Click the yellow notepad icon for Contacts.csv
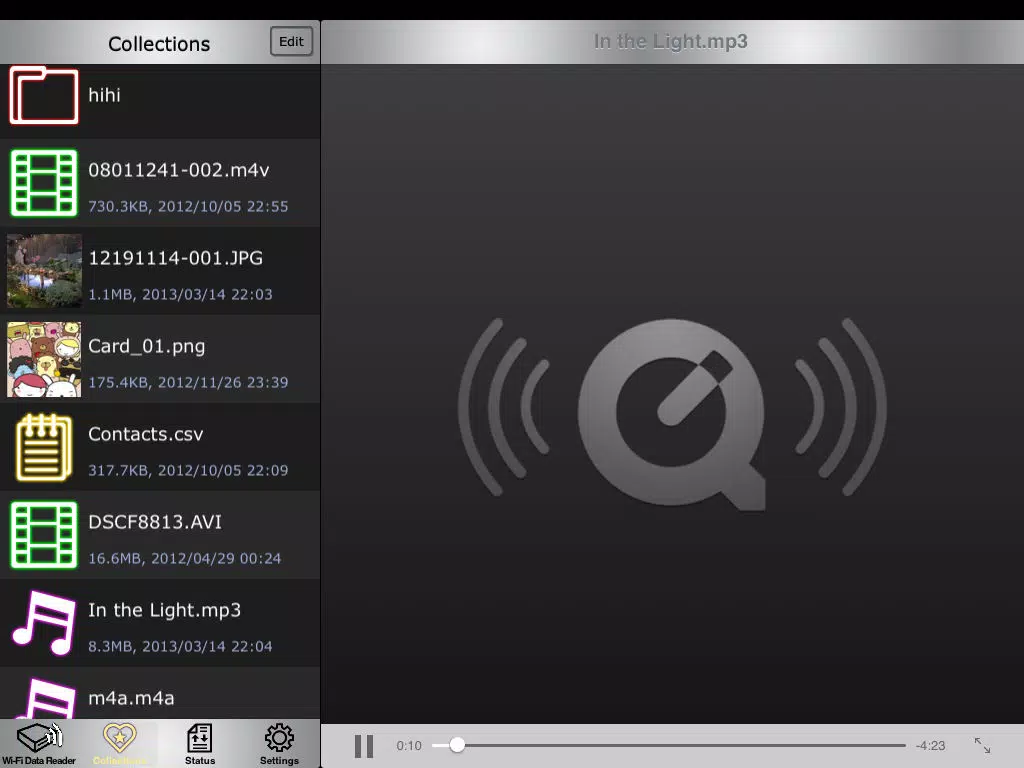Viewport: 1024px width, 768px height. [44, 447]
